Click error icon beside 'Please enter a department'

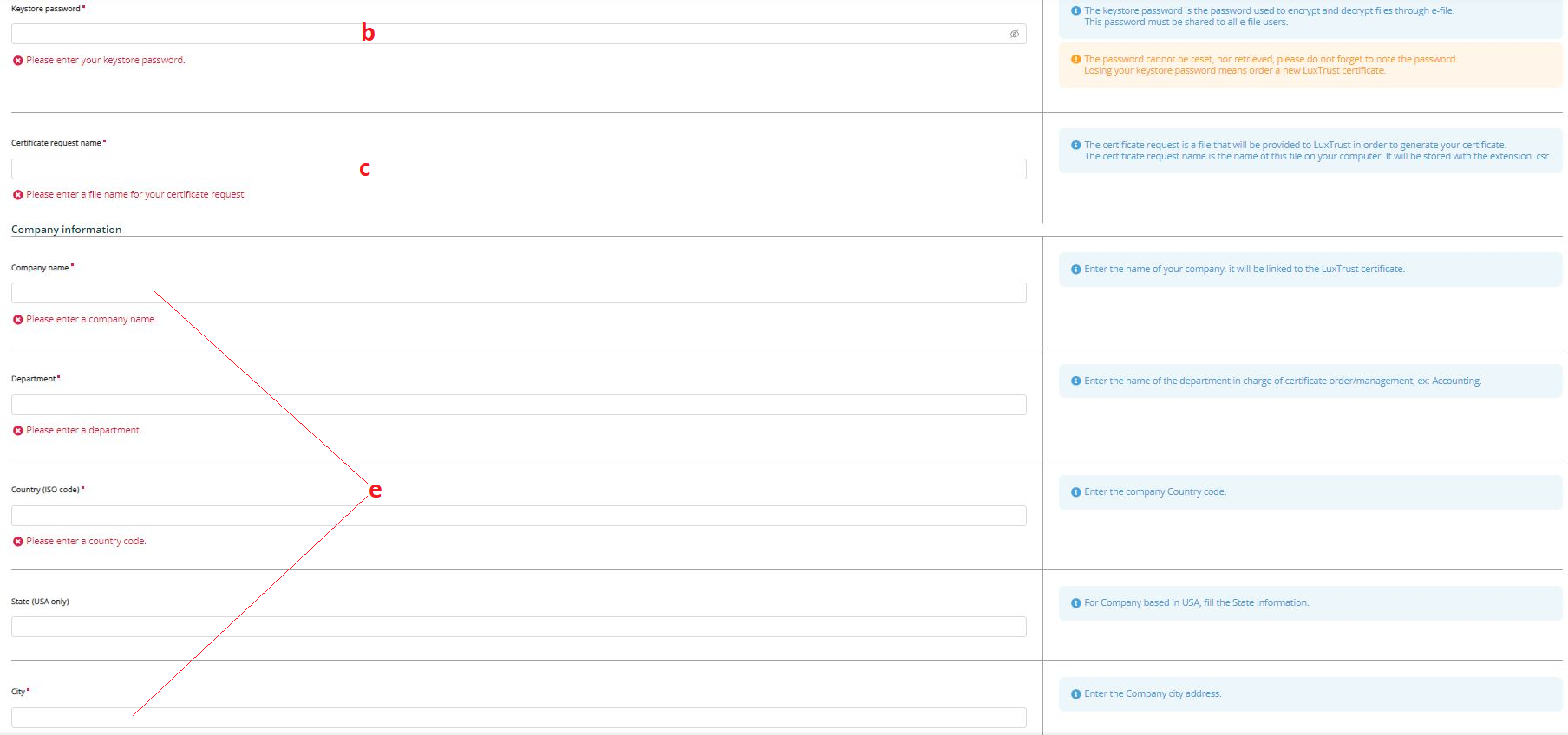[x=18, y=431]
